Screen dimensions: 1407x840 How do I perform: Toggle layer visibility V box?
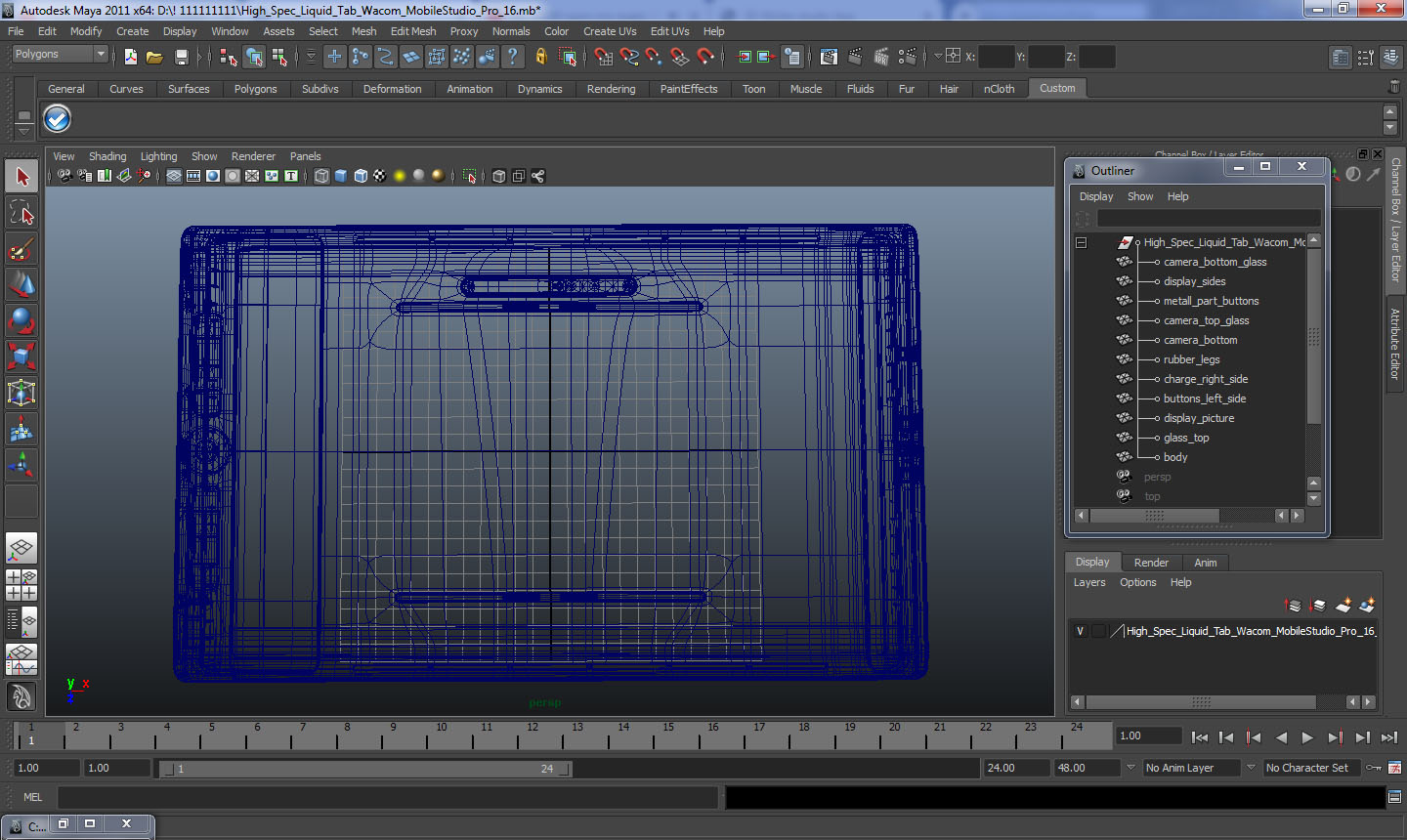click(x=1080, y=631)
